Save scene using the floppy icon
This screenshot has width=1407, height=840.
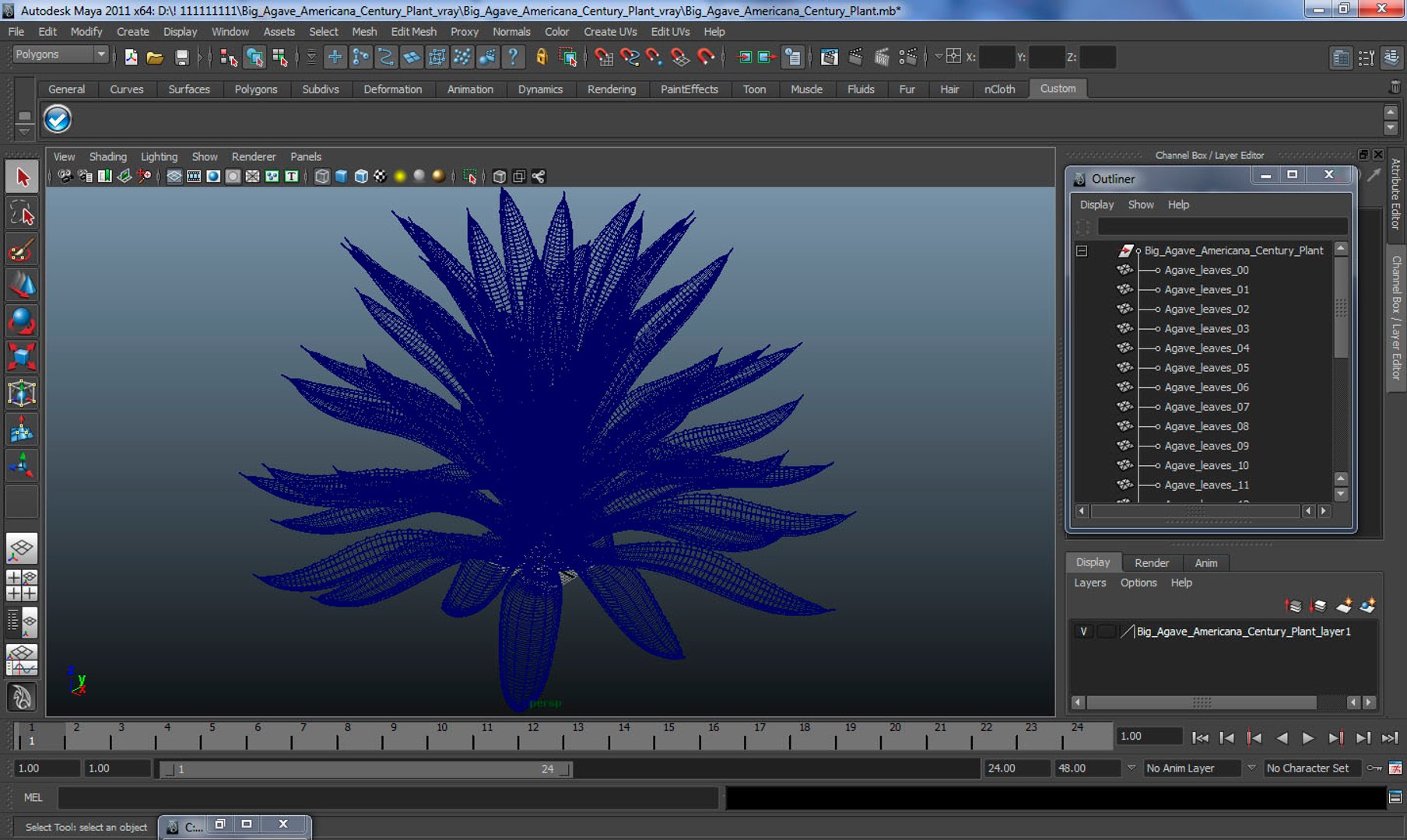[181, 57]
